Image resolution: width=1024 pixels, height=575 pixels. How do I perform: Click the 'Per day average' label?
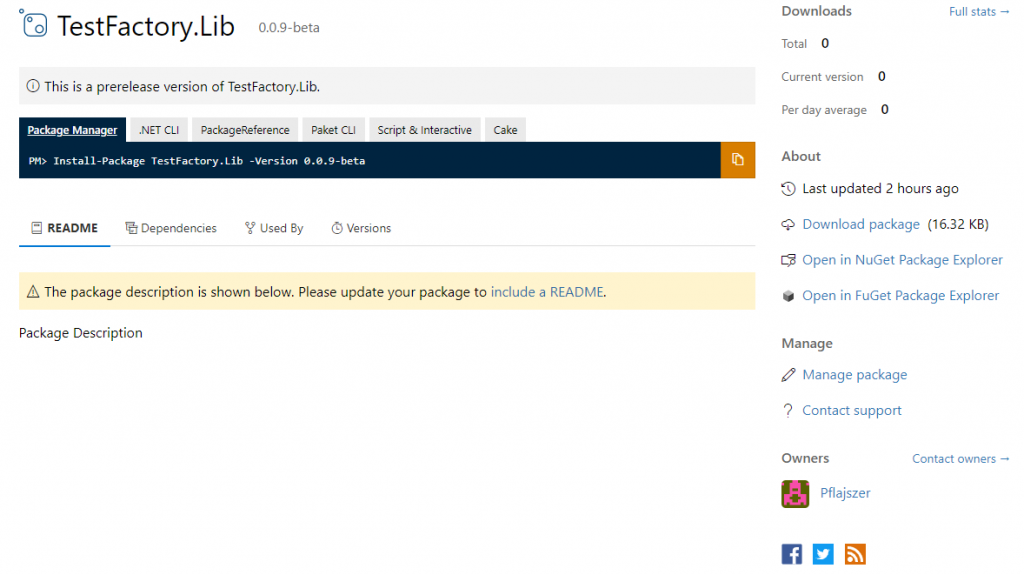[x=824, y=110]
